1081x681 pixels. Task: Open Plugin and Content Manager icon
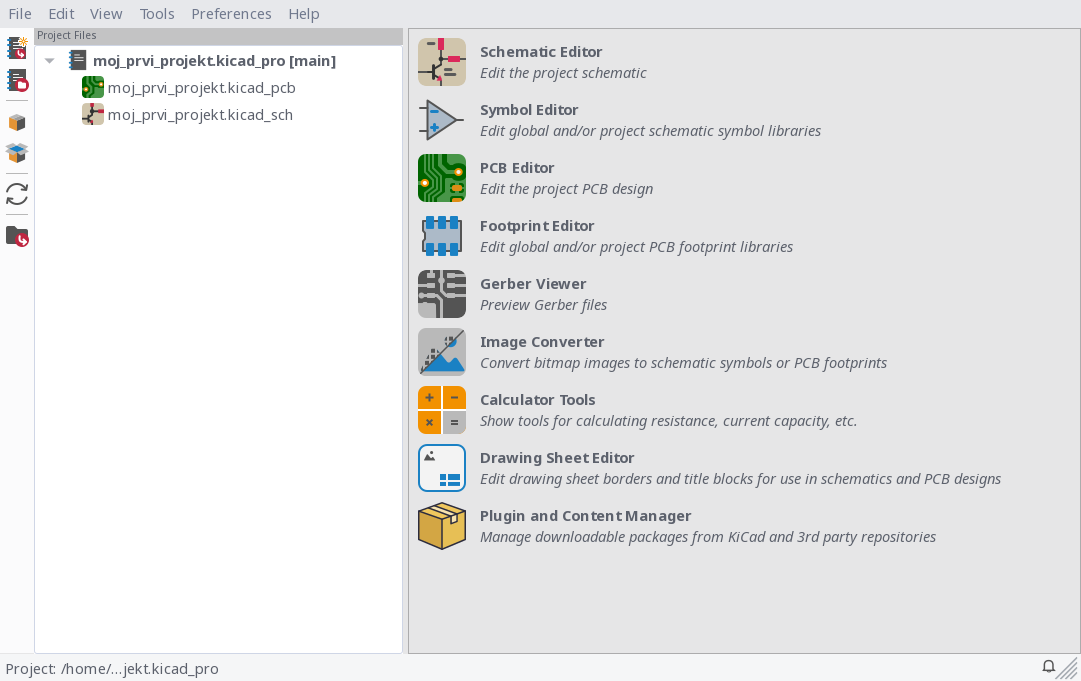point(442,525)
